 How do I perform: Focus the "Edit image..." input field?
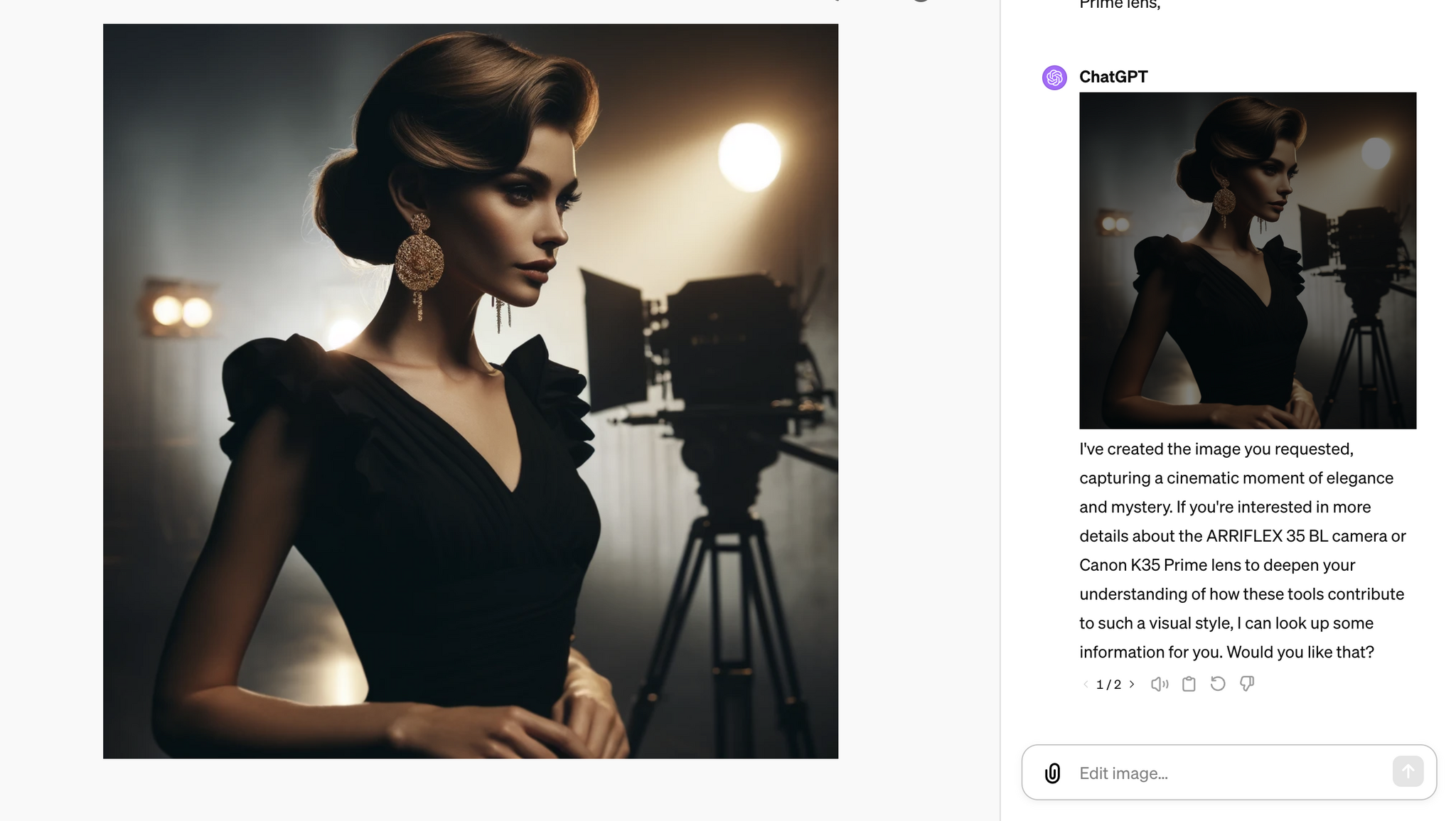pyautogui.click(x=1229, y=773)
